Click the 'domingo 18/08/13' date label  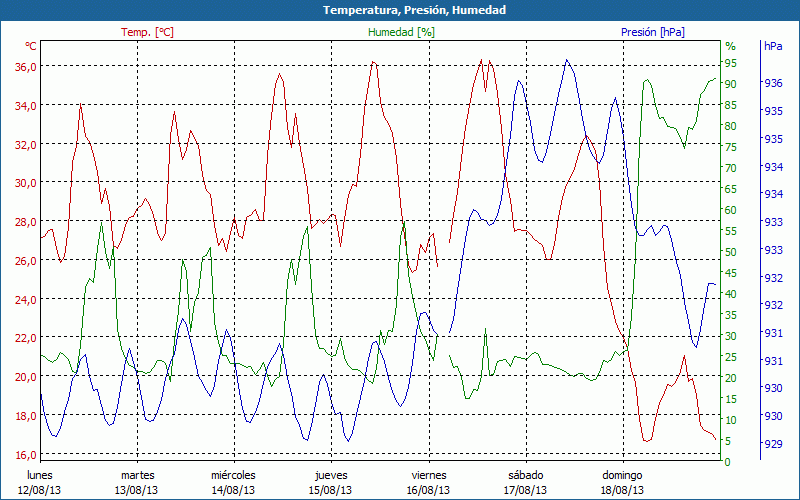click(622, 482)
